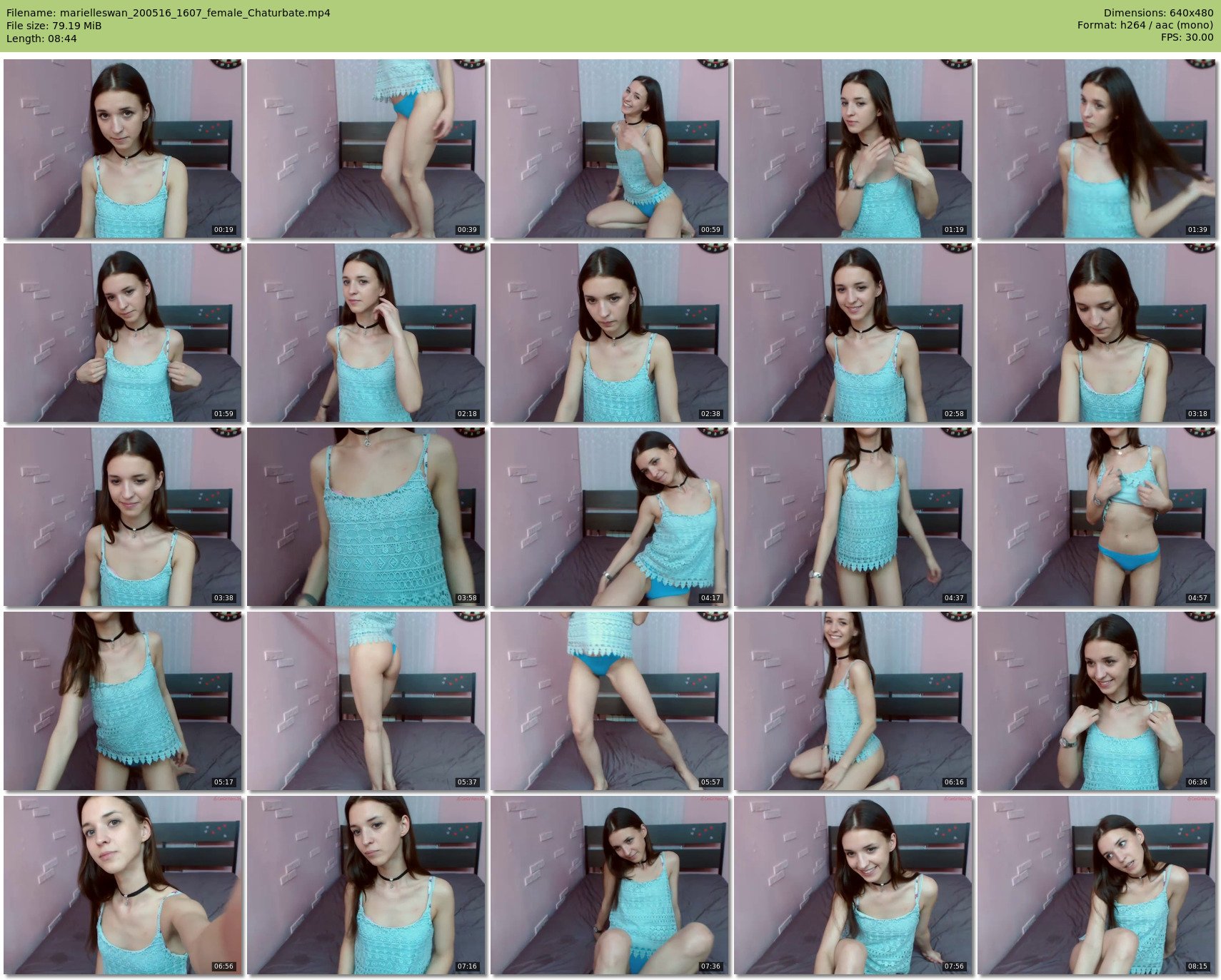This screenshot has height=980, width=1221.
Task: Open the thumbnail at 02:58
Action: (853, 333)
